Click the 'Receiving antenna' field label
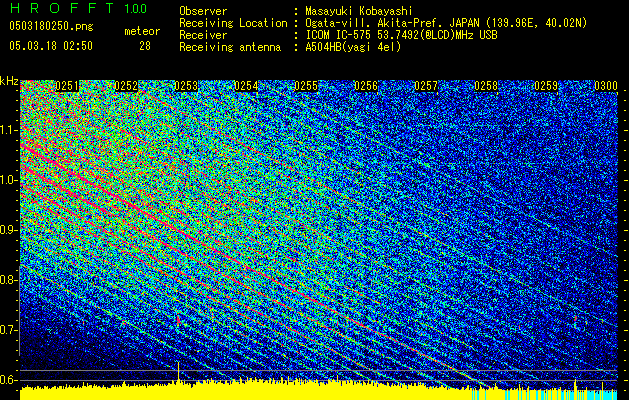The height and width of the screenshot is (400, 629). click(230, 47)
